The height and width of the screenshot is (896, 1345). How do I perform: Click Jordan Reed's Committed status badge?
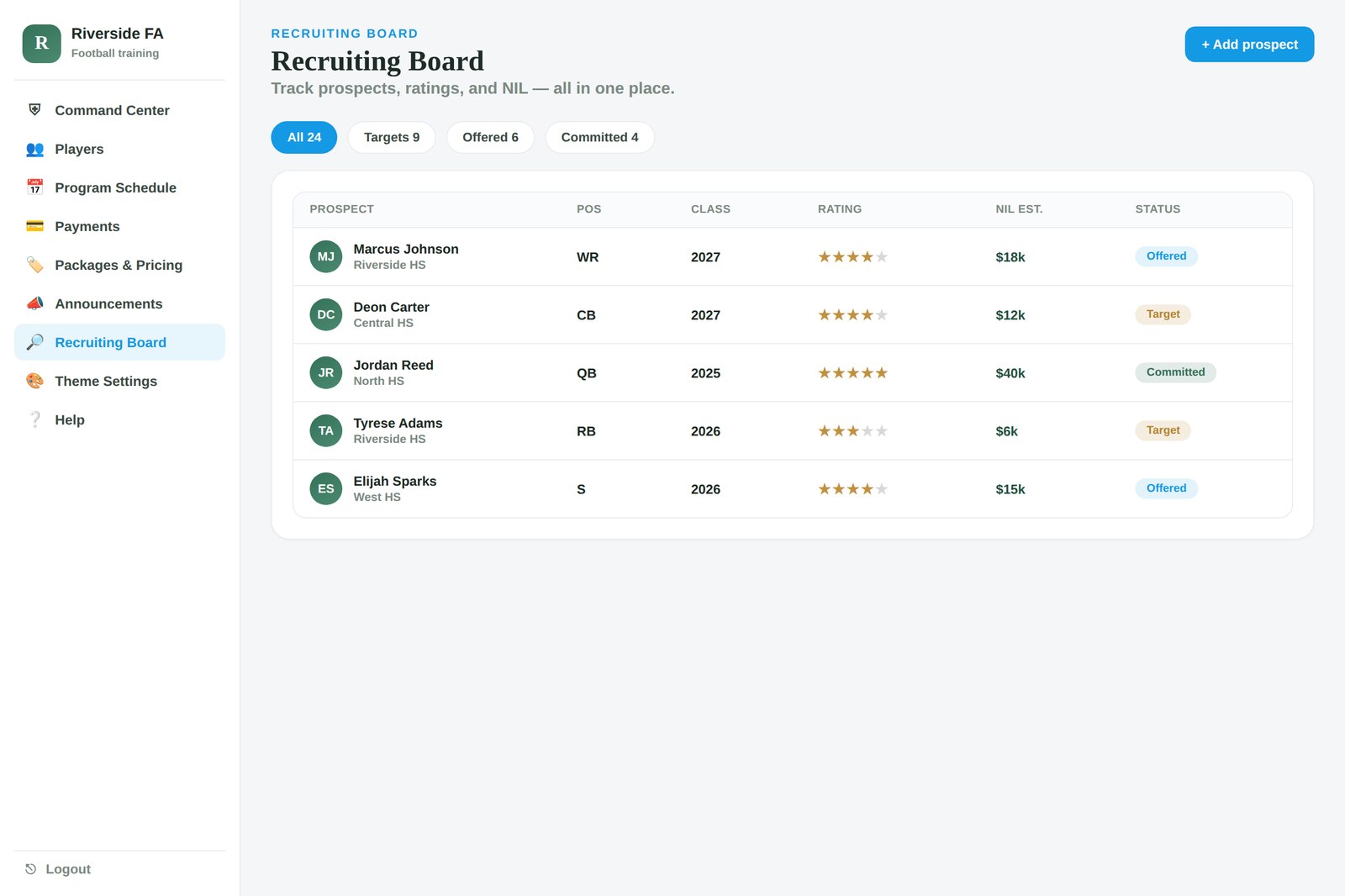[x=1175, y=372]
